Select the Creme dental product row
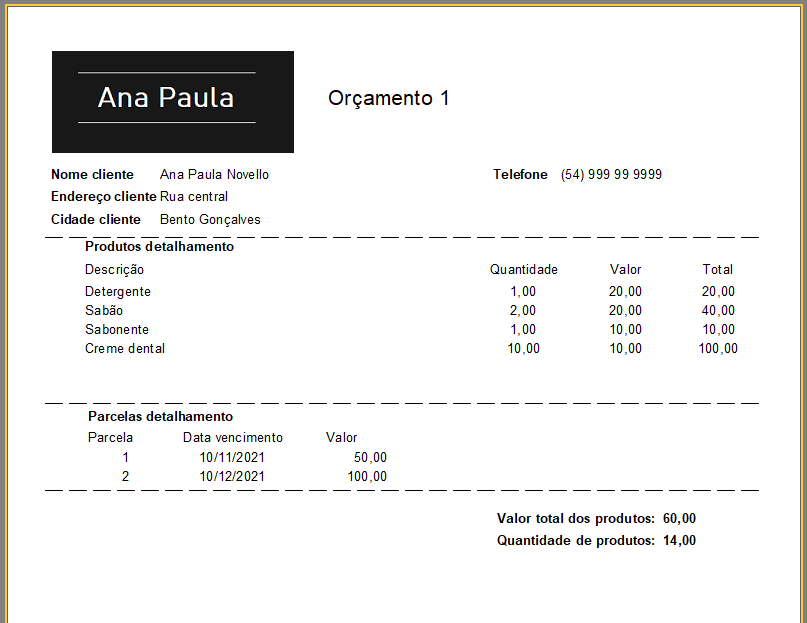 pyautogui.click(x=411, y=349)
